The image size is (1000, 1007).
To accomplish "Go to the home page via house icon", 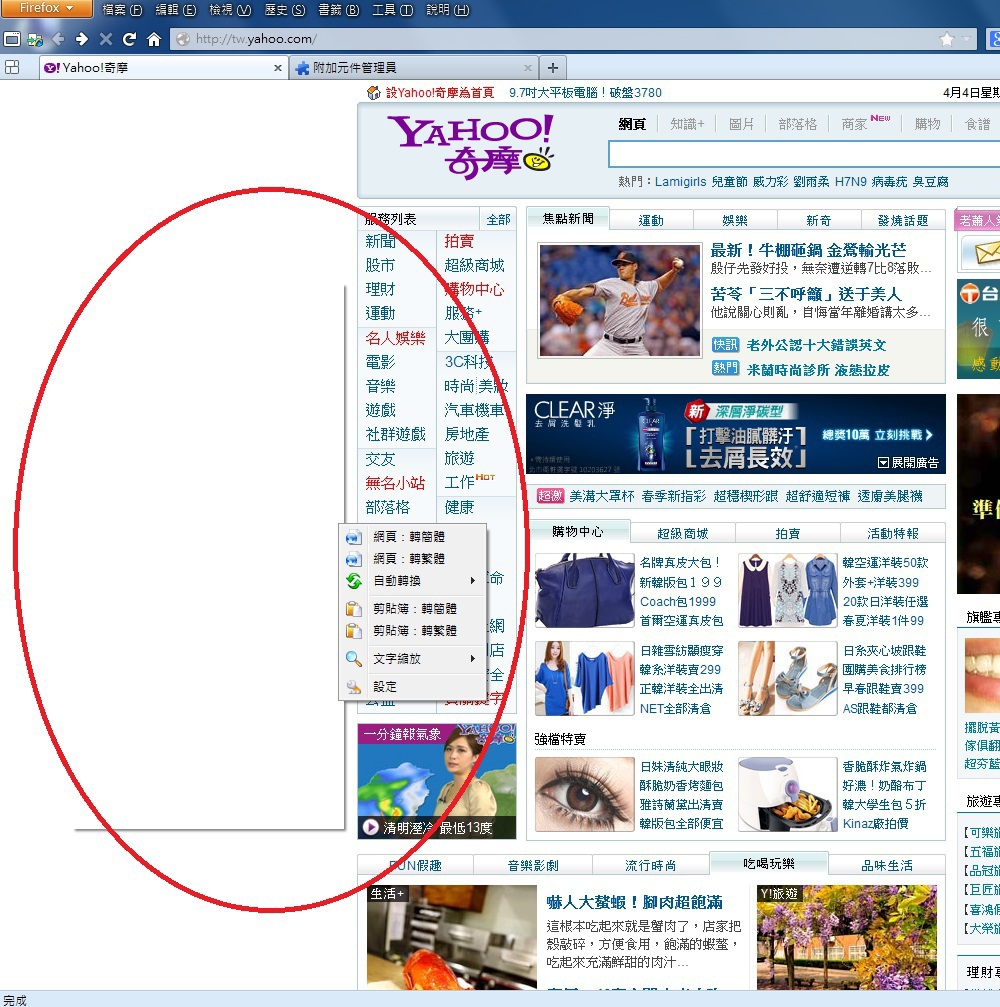I will 154,39.
